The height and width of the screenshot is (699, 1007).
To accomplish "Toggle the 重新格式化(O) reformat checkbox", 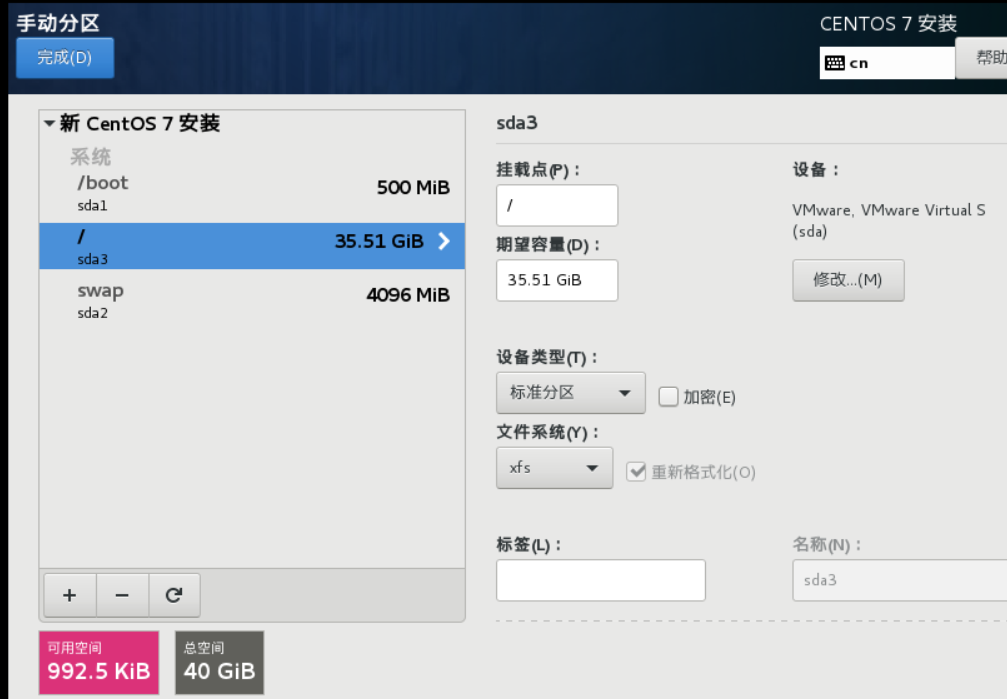I will [636, 472].
